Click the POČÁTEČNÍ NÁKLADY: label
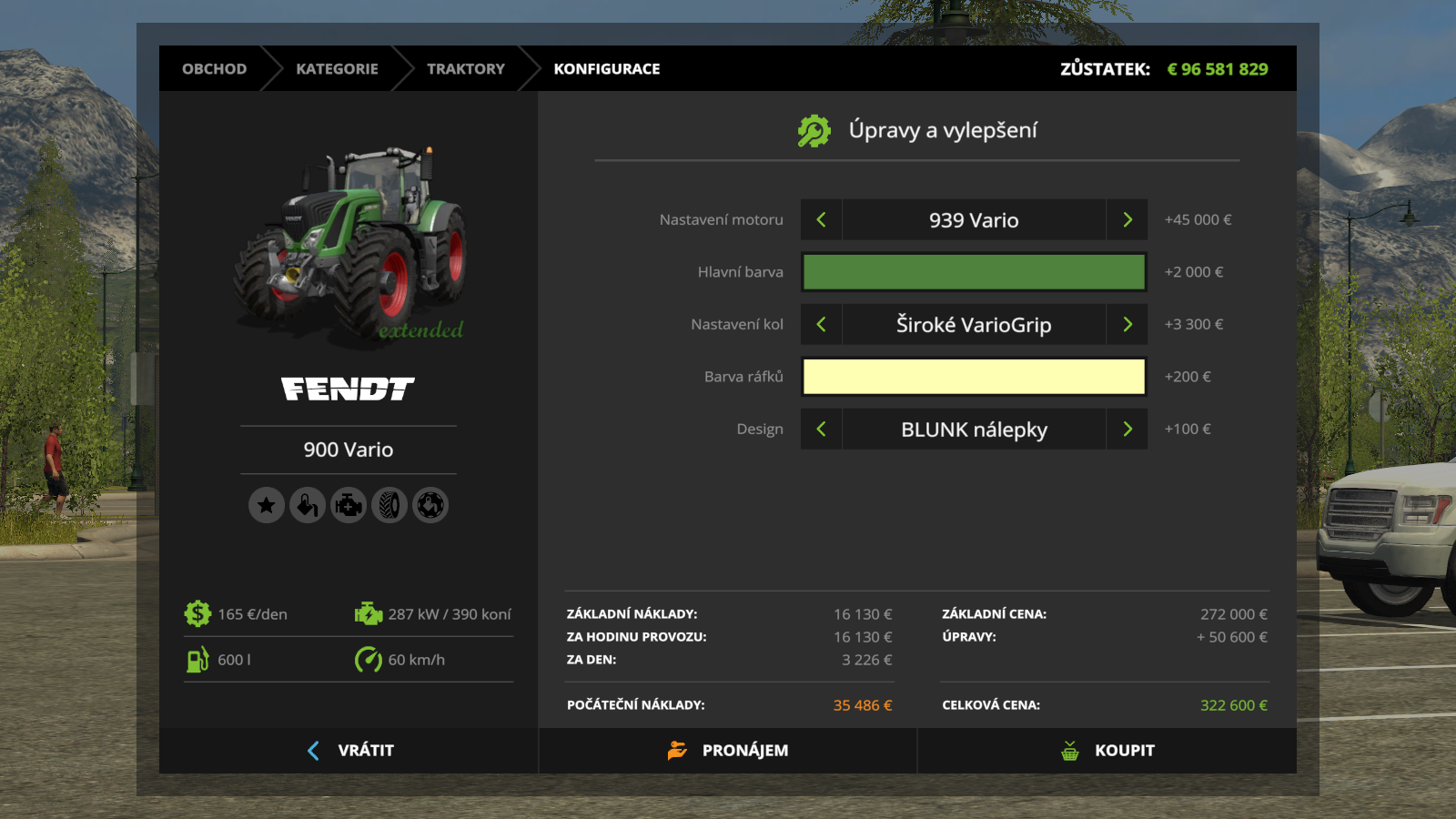1456x819 pixels. 635,705
